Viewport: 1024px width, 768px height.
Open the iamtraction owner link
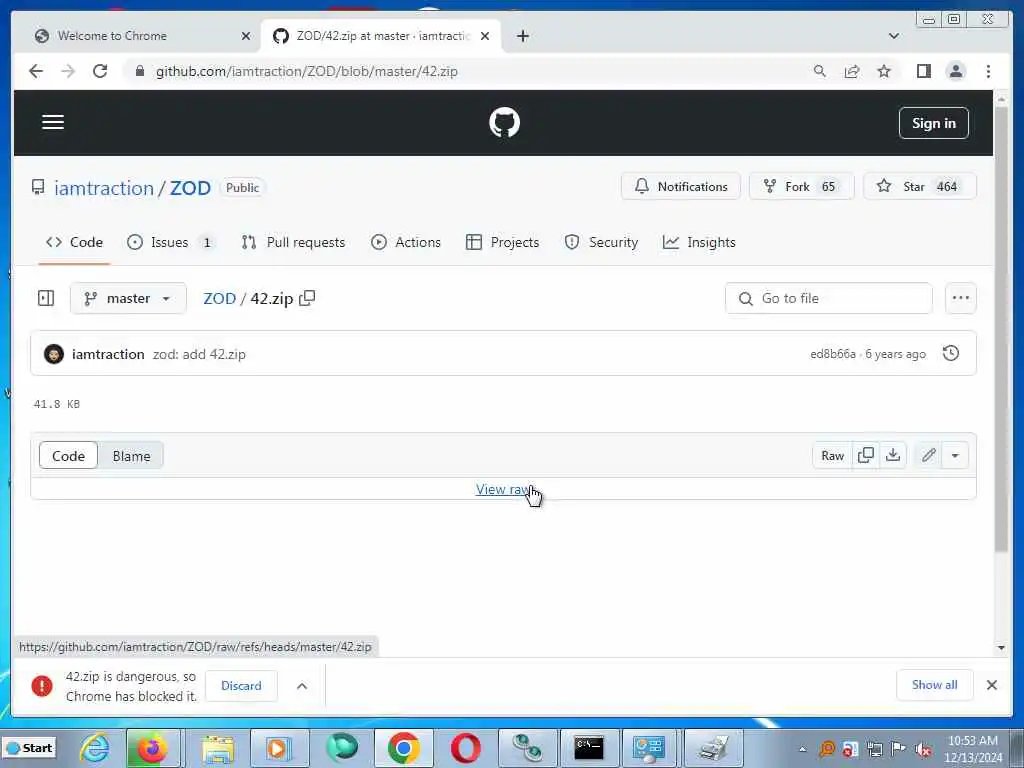pyautogui.click(x=104, y=188)
